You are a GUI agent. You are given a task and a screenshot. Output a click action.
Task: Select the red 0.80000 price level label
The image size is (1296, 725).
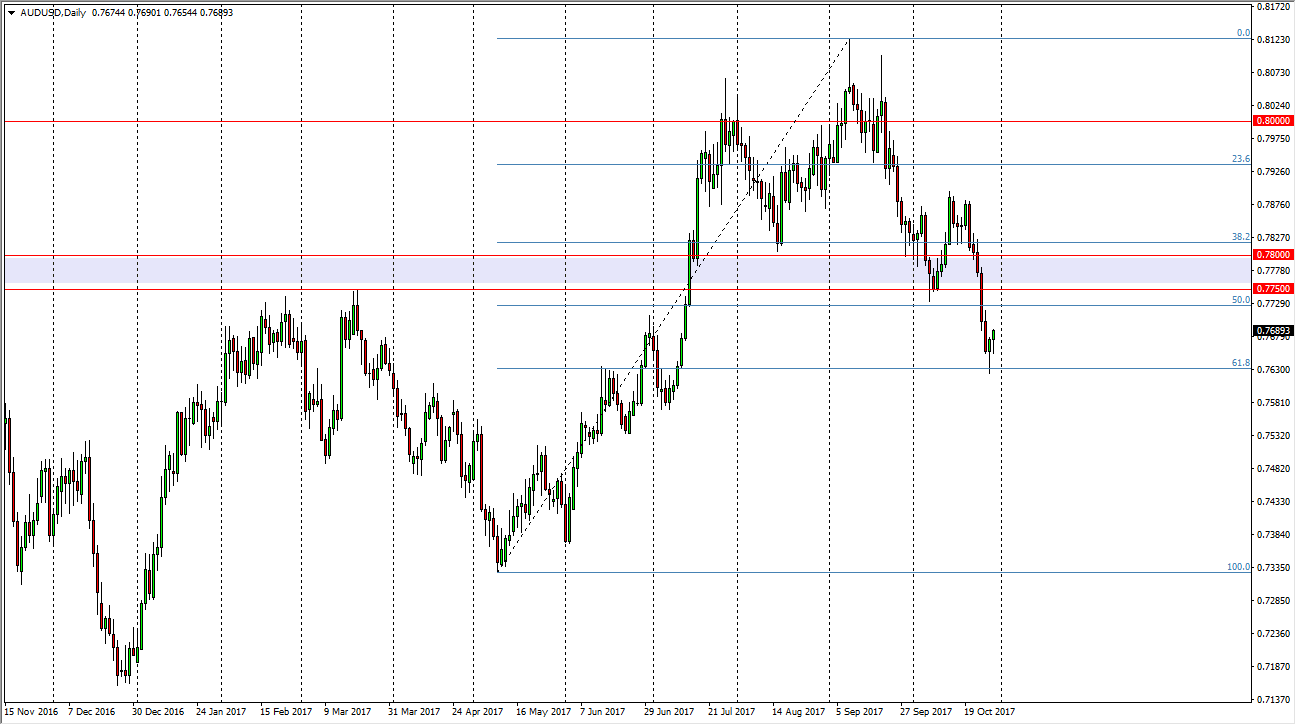click(x=1272, y=121)
